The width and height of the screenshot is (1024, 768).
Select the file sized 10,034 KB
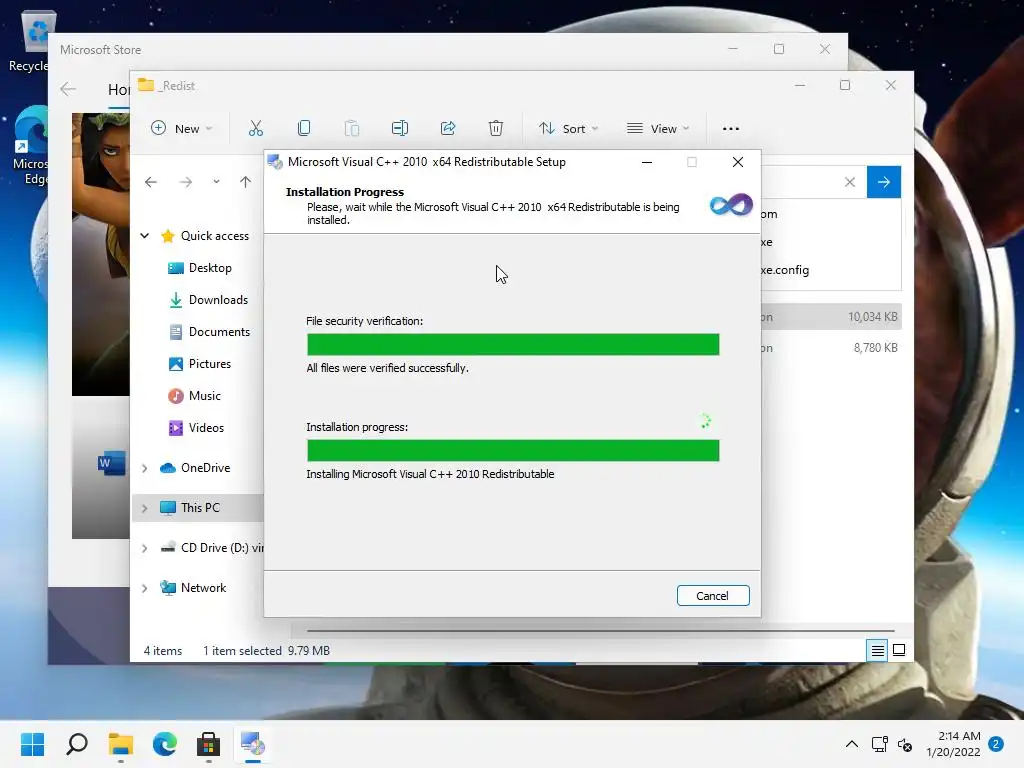pos(831,317)
